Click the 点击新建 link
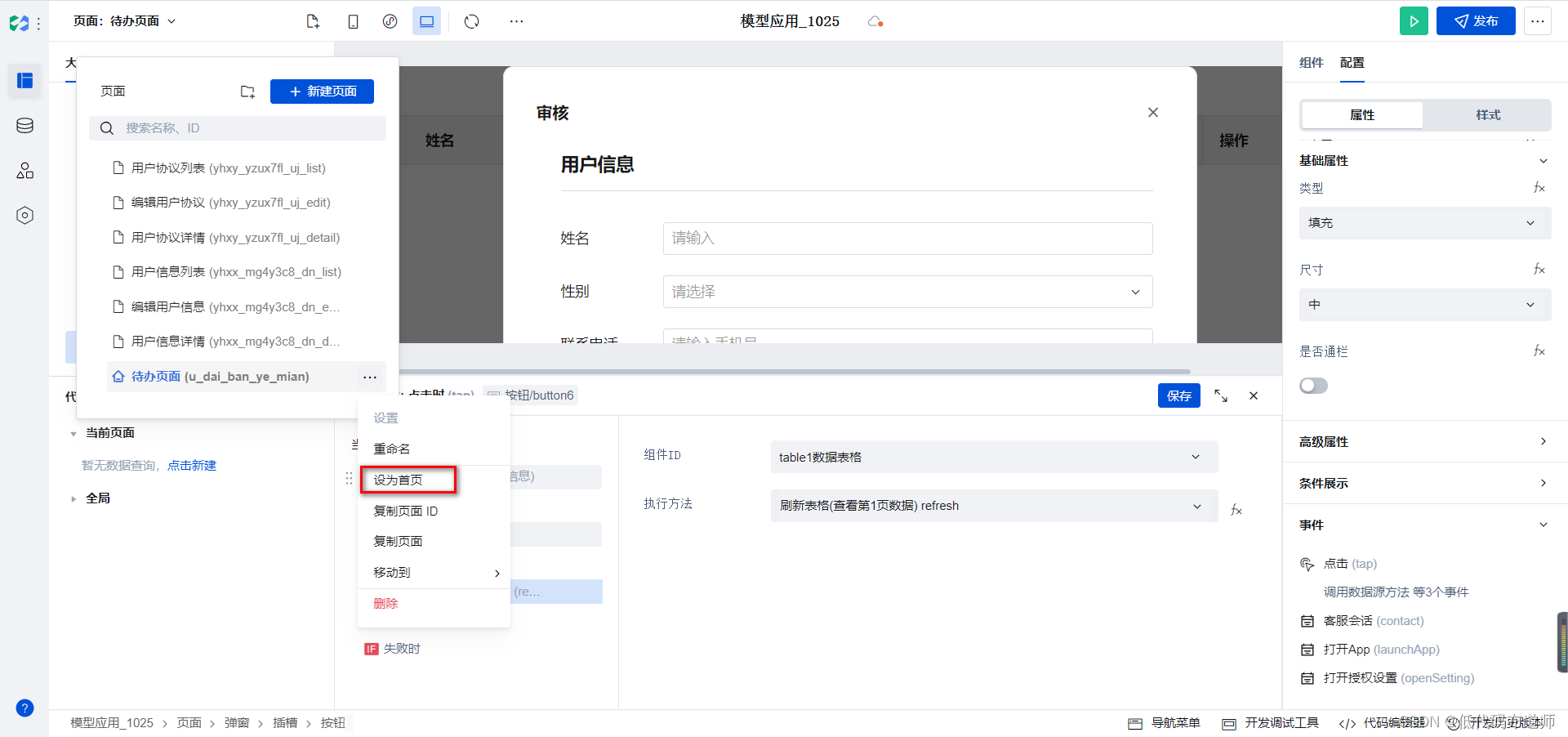Screen dimensions: 1568x737 tap(192, 466)
